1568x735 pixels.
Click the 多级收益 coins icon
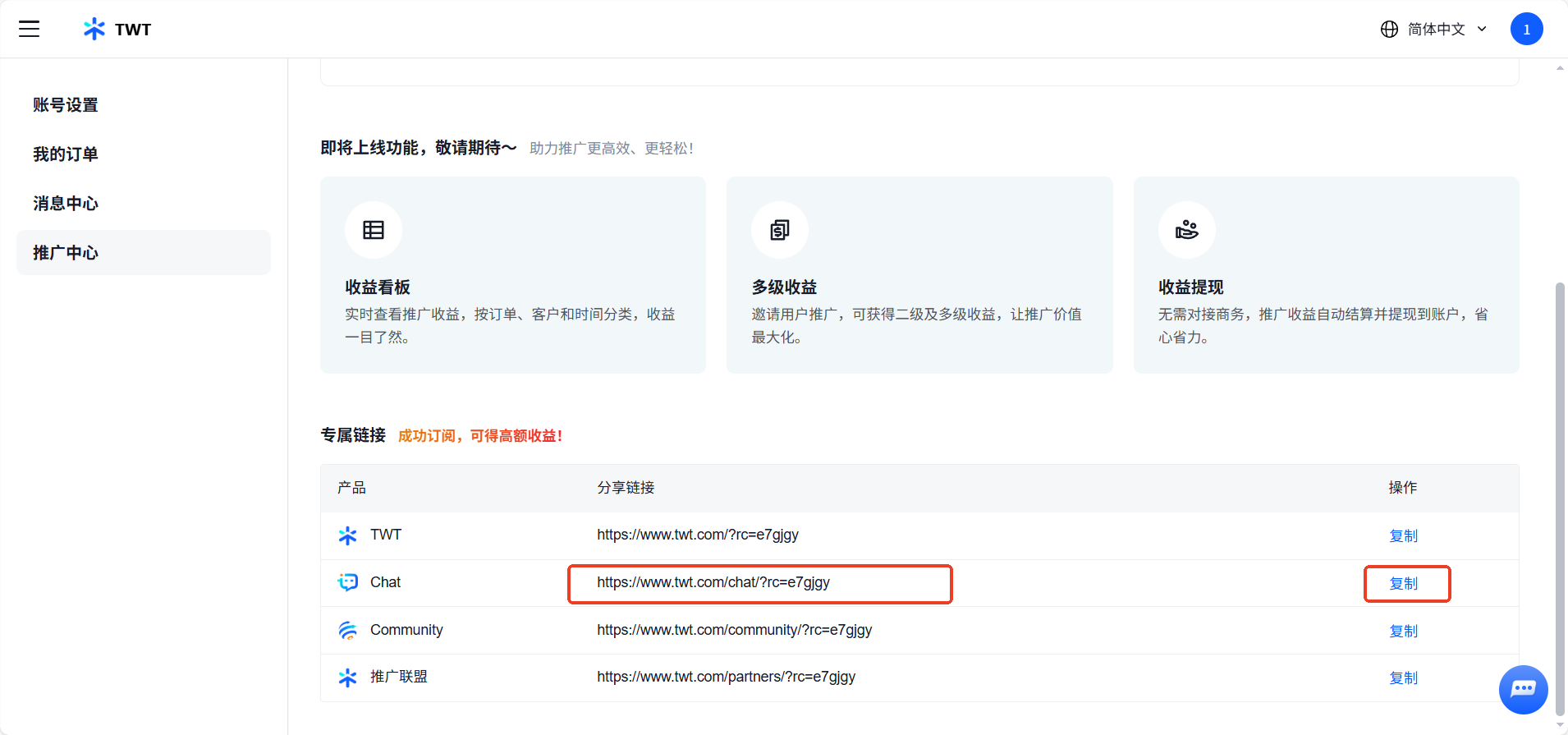pyautogui.click(x=780, y=230)
